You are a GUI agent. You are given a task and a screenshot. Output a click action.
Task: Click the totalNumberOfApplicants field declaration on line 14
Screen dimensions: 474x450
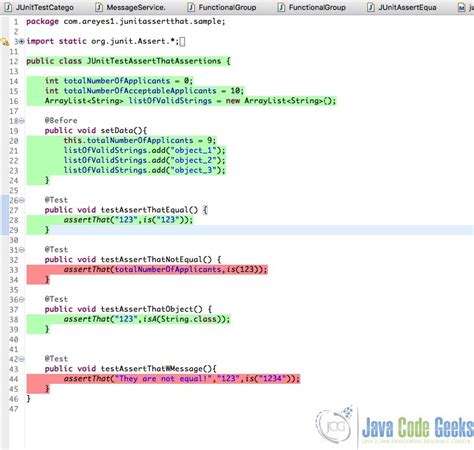pos(119,81)
